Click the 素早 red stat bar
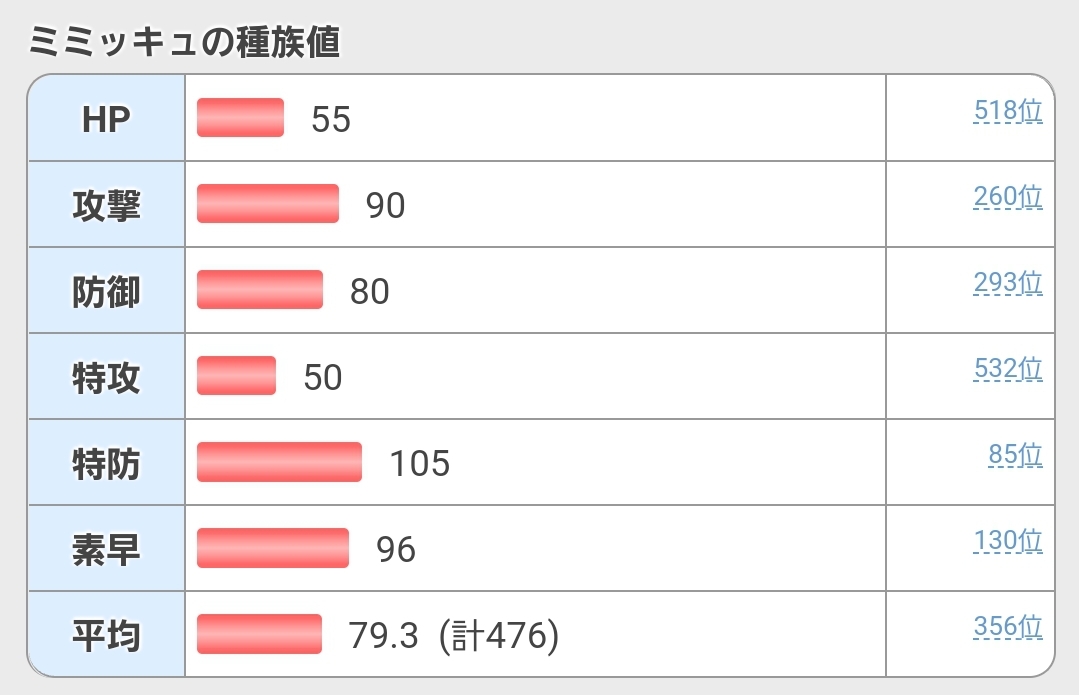1079x695 pixels. (273, 548)
